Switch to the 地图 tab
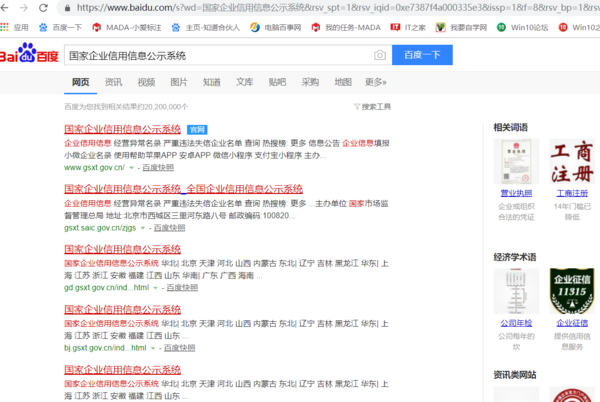Viewport: 600px width, 402px height. coord(343,82)
